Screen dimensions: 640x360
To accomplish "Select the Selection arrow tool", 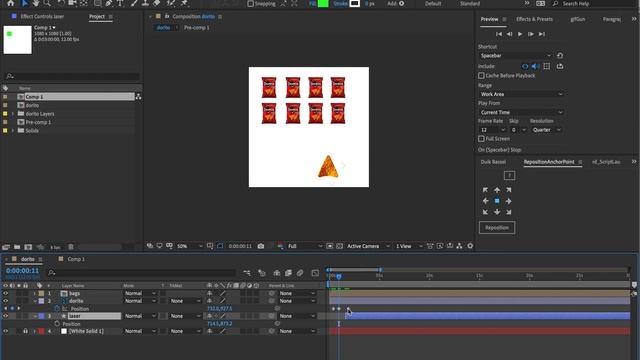I will pos(24,3).
